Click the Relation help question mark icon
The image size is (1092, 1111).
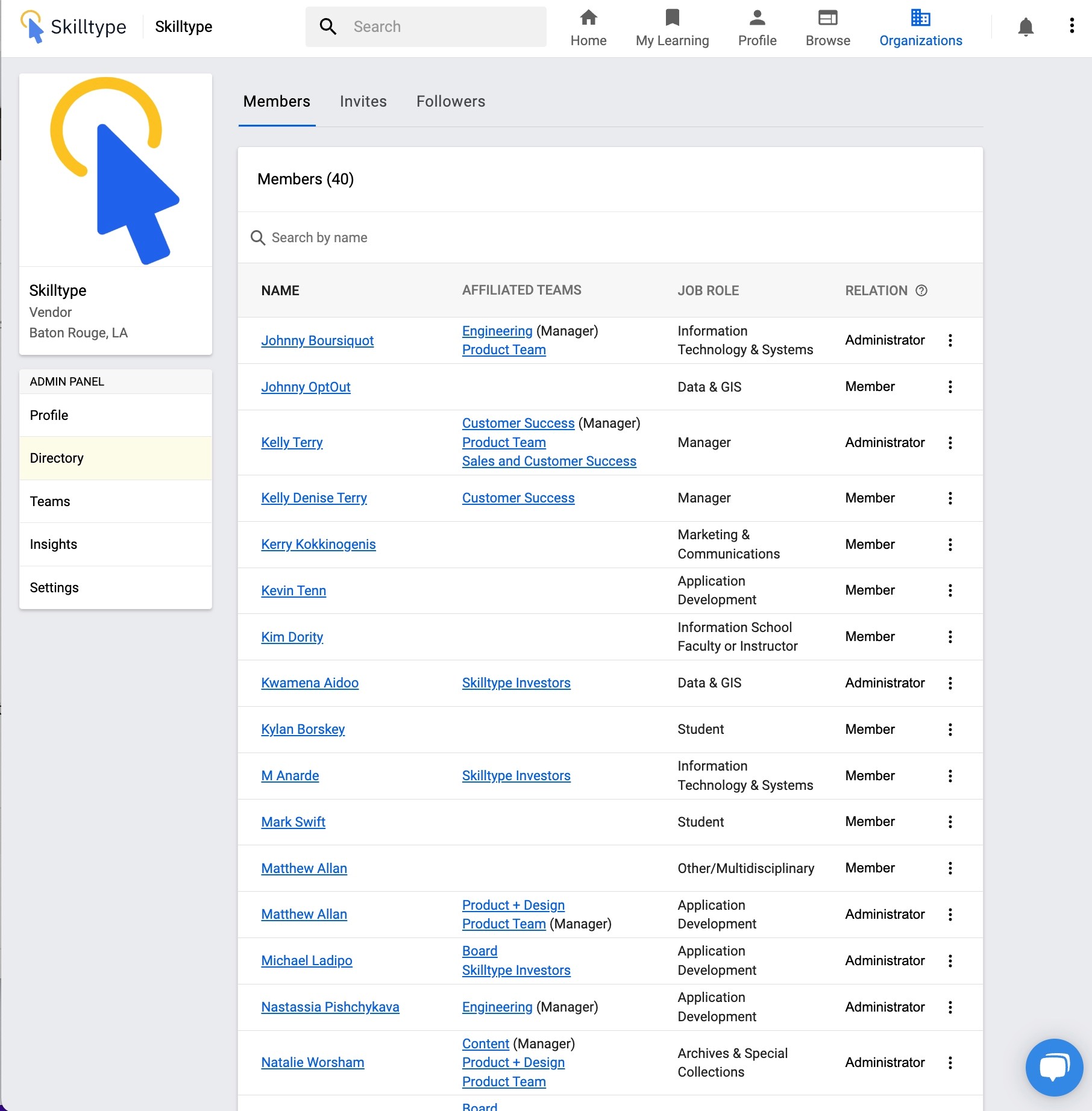point(921,290)
